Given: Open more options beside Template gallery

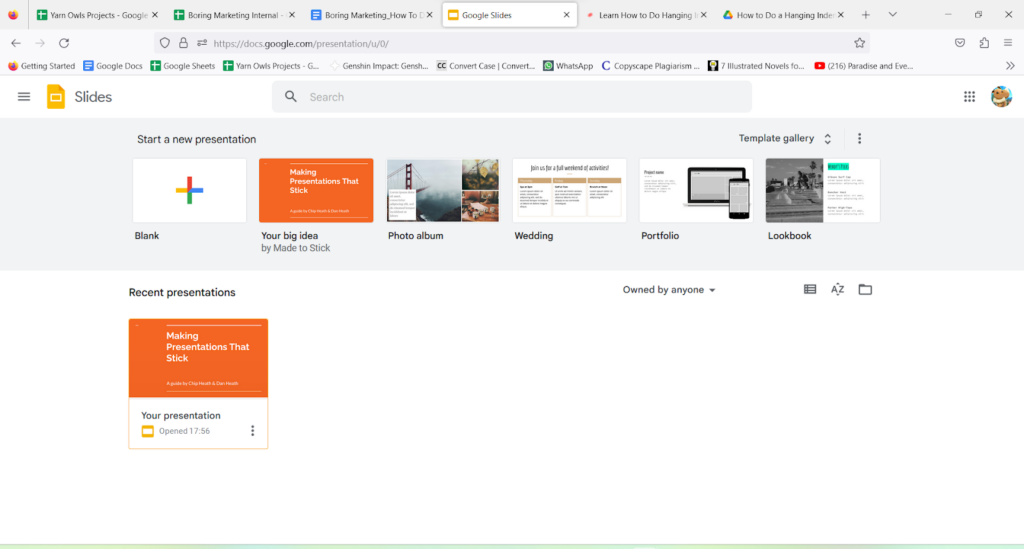Looking at the screenshot, I should 859,139.
